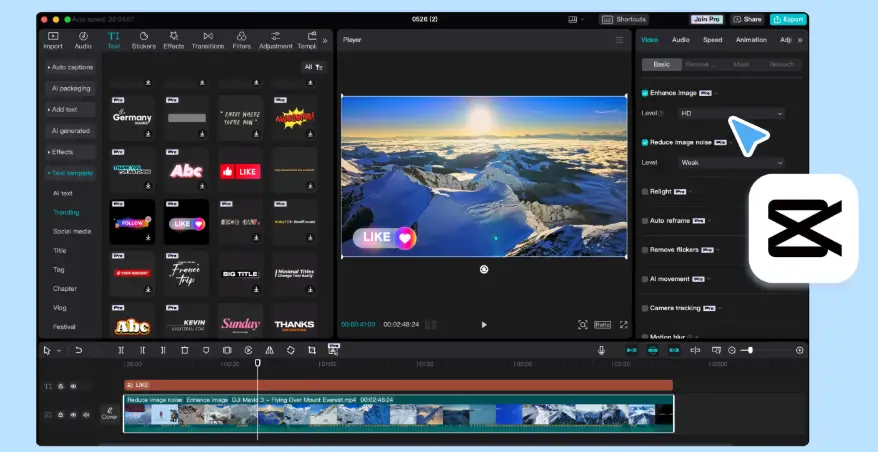Image resolution: width=878 pixels, height=452 pixels.
Task: Uncheck the Enhance image checkbox
Action: pyautogui.click(x=645, y=93)
